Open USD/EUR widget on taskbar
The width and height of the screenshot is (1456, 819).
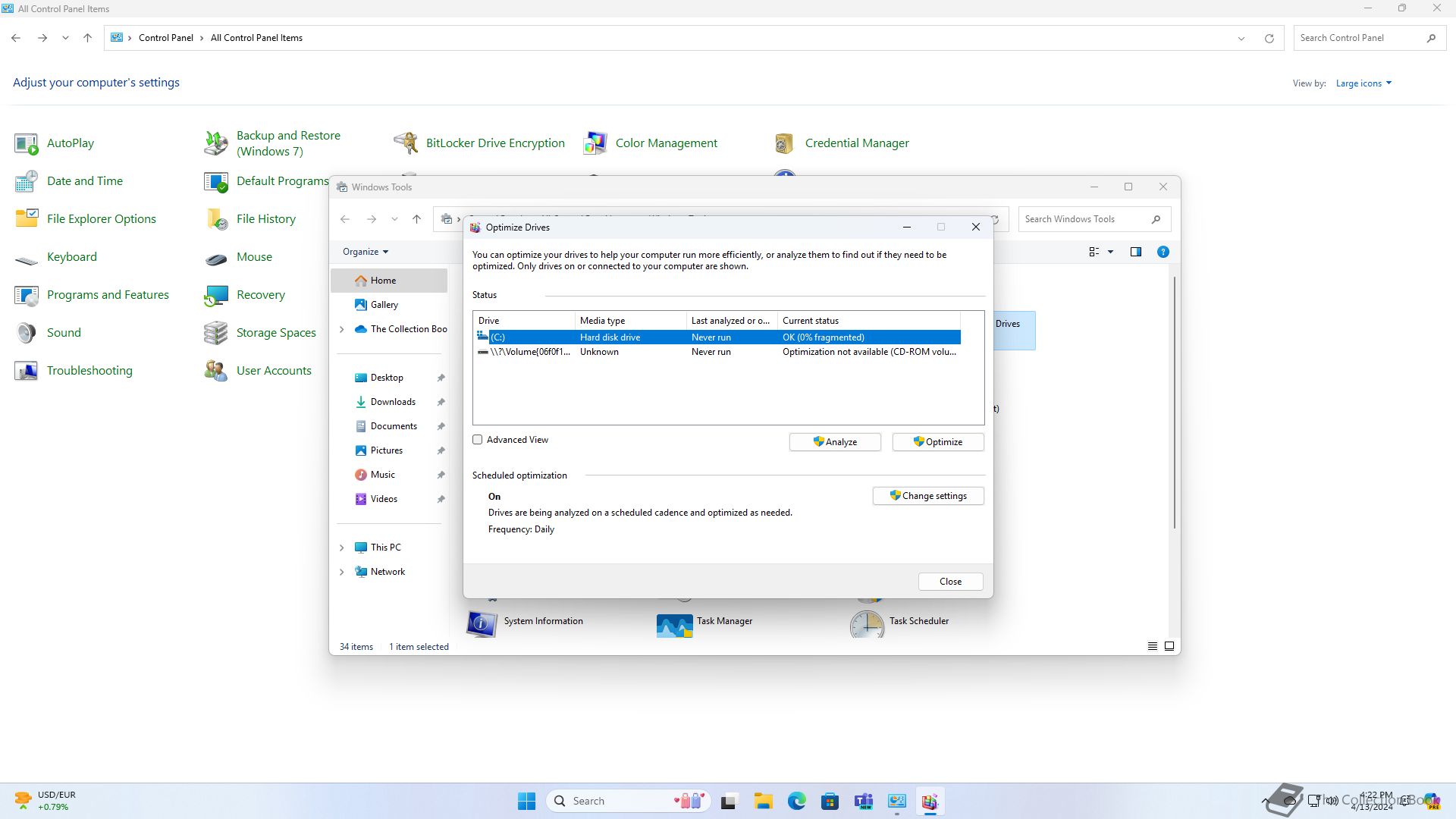45,801
